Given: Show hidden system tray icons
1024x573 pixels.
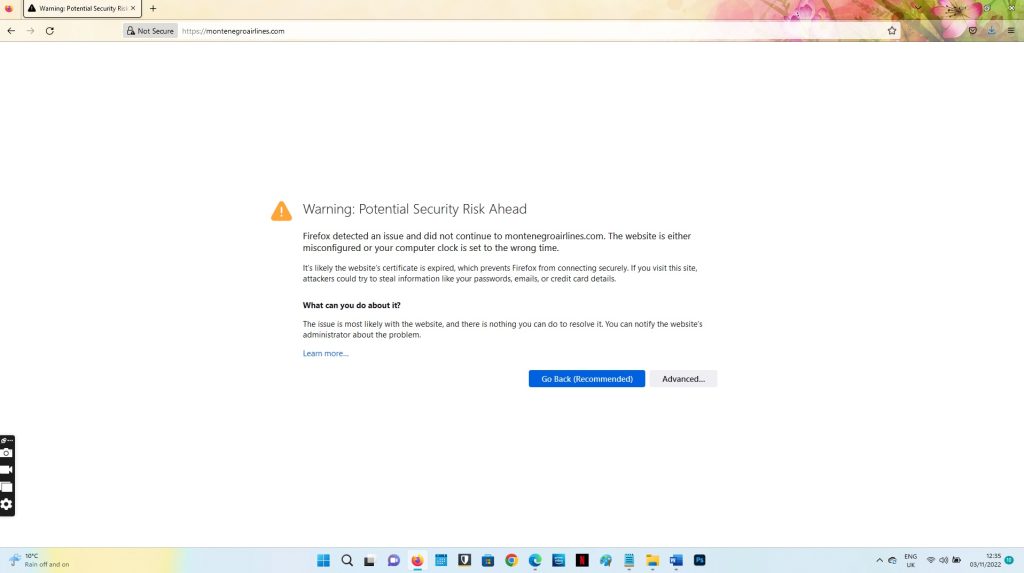Looking at the screenshot, I should pos(879,561).
